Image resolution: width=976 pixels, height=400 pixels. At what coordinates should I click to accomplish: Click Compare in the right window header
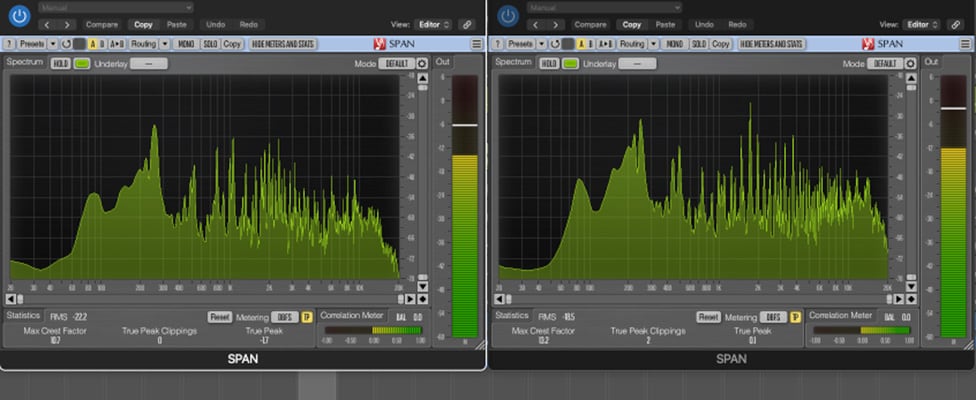coord(591,25)
